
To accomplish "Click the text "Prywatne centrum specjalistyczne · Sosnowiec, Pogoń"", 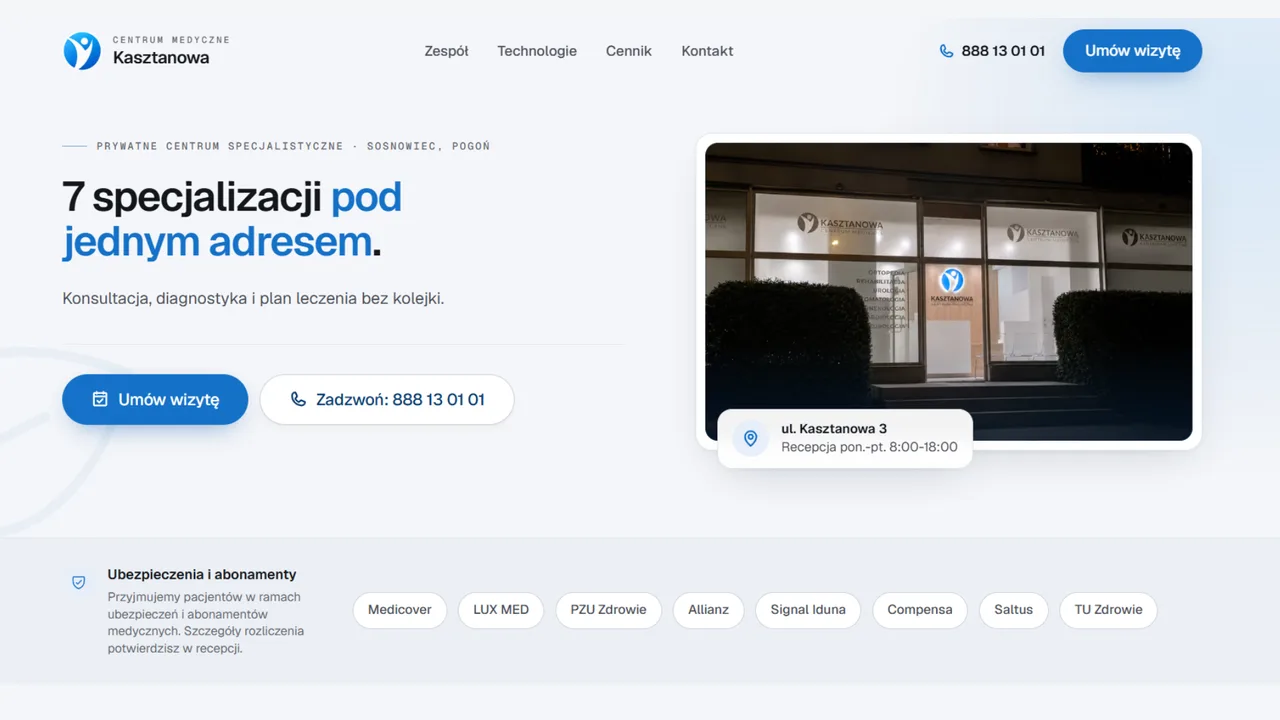I will tap(293, 146).
